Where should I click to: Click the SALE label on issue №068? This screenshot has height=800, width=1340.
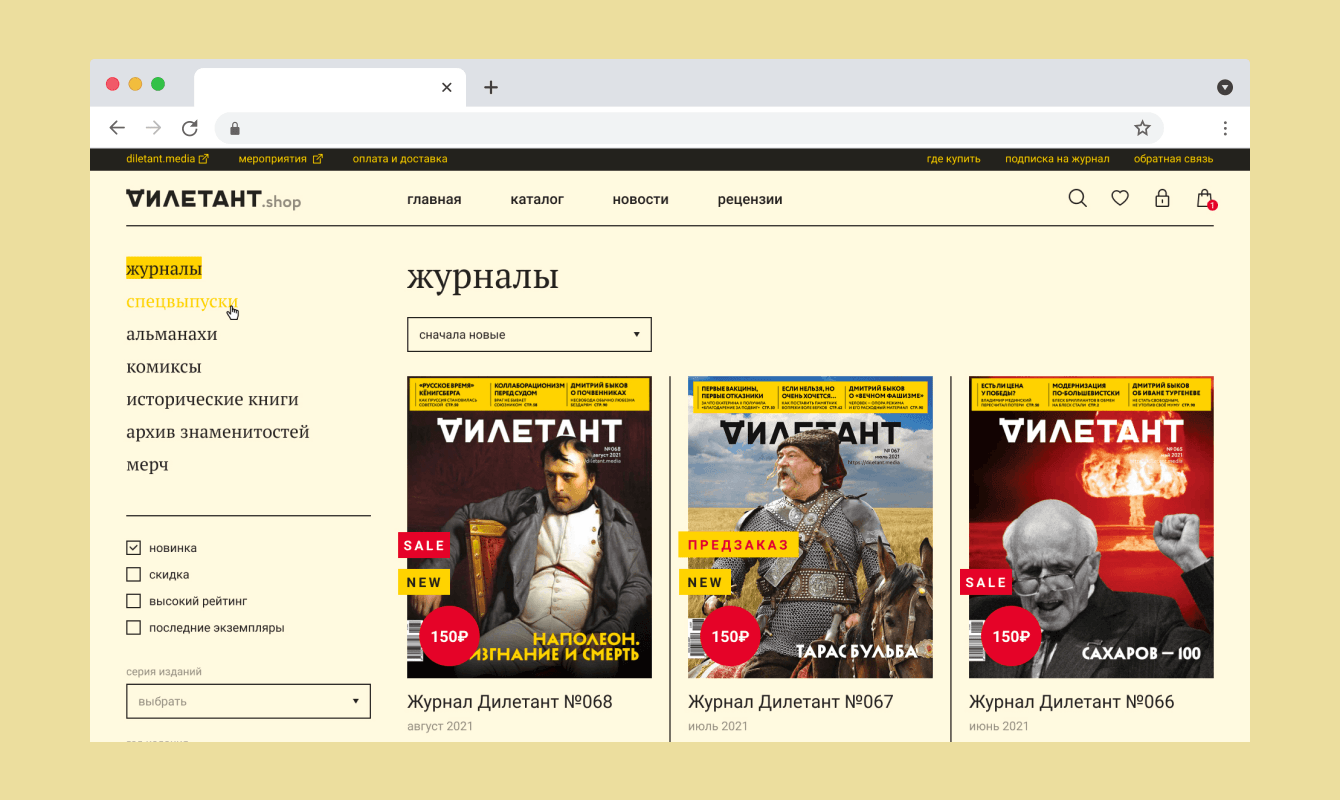click(424, 545)
